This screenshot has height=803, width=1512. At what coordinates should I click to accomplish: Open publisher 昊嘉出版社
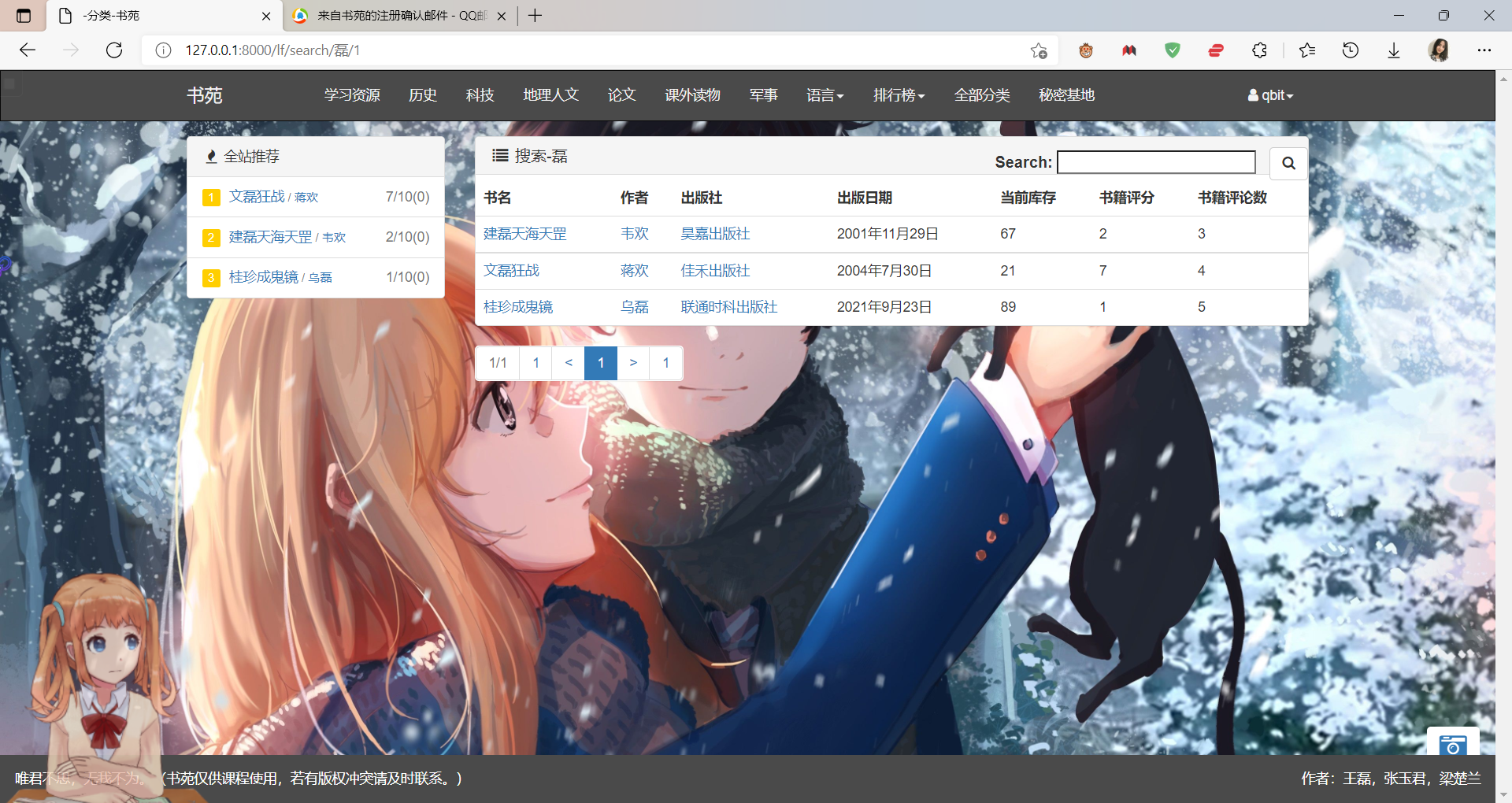[715, 234]
